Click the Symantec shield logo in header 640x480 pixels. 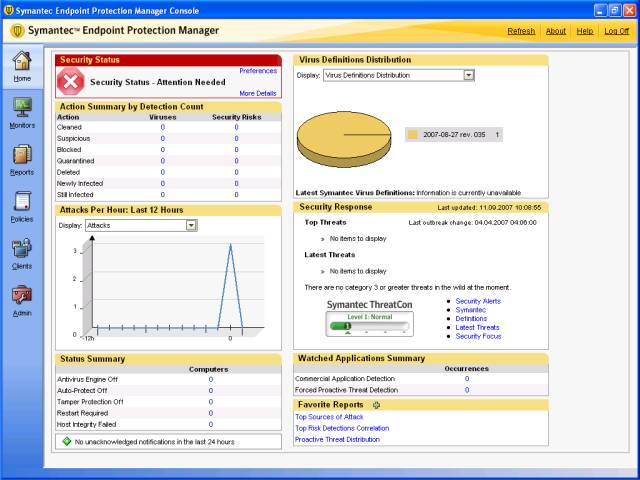click(x=17, y=31)
